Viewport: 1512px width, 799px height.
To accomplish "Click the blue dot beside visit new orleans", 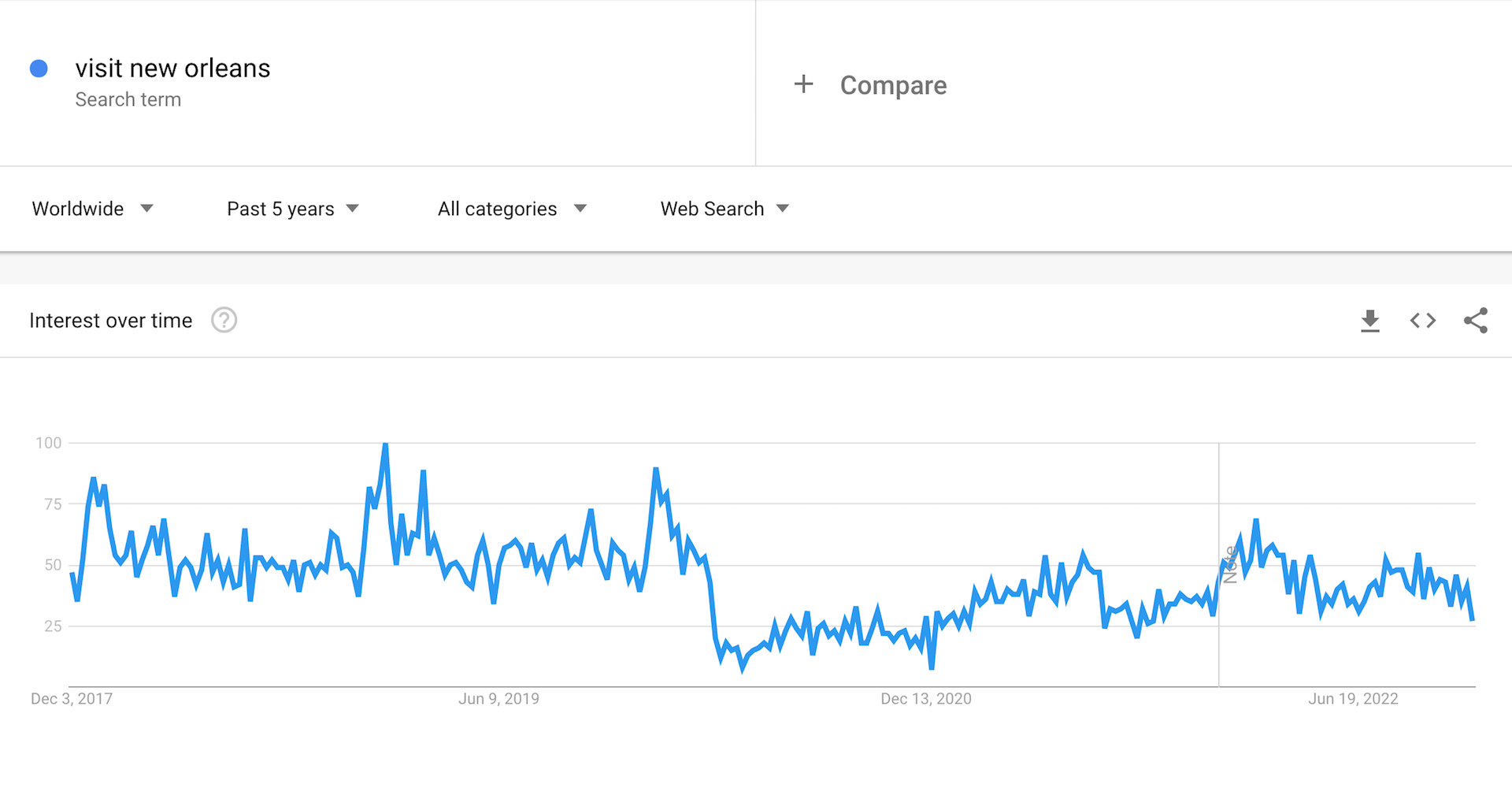I will 38,69.
